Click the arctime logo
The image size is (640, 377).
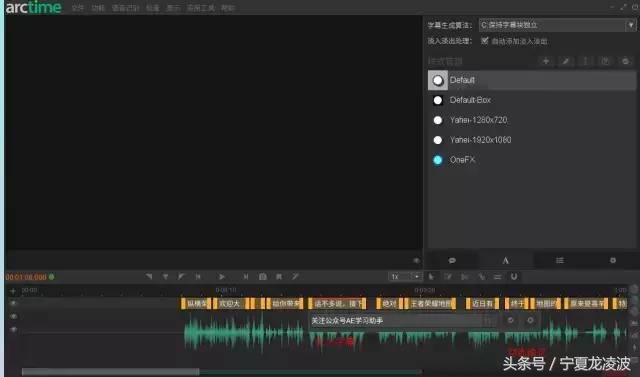(x=33, y=7)
